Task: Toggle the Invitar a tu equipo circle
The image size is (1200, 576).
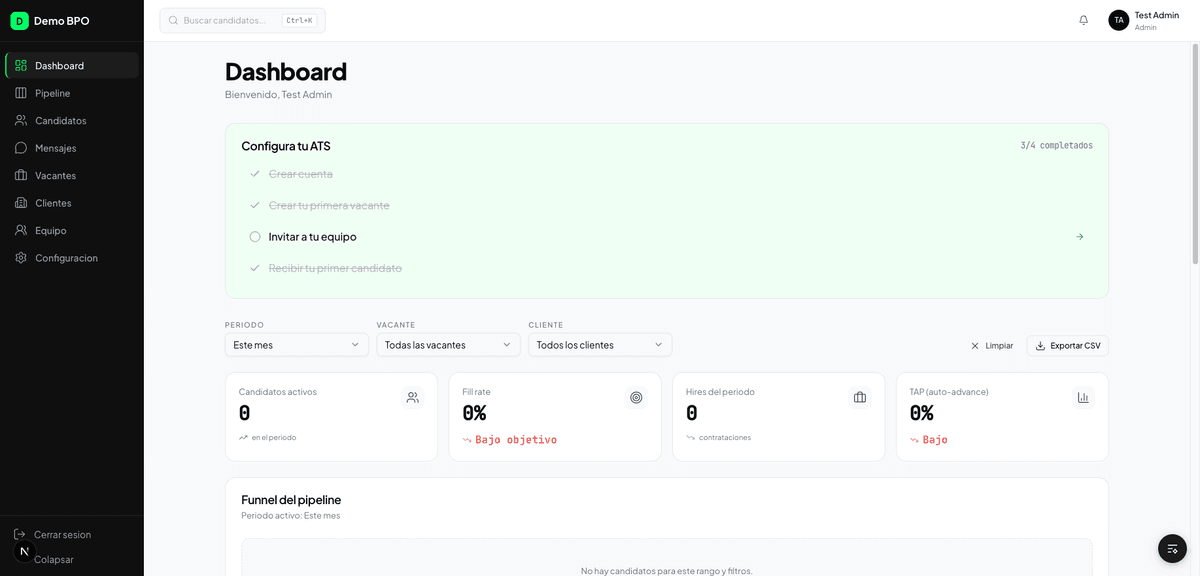Action: pos(255,237)
